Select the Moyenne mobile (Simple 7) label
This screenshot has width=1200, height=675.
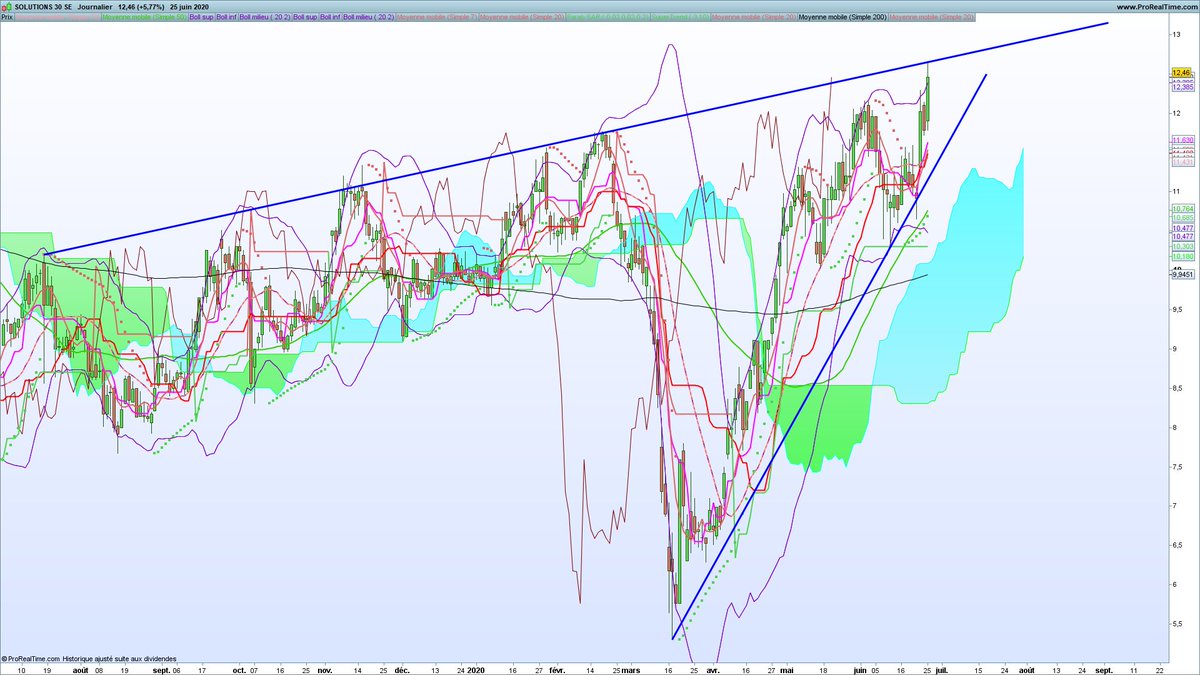[x=437, y=17]
